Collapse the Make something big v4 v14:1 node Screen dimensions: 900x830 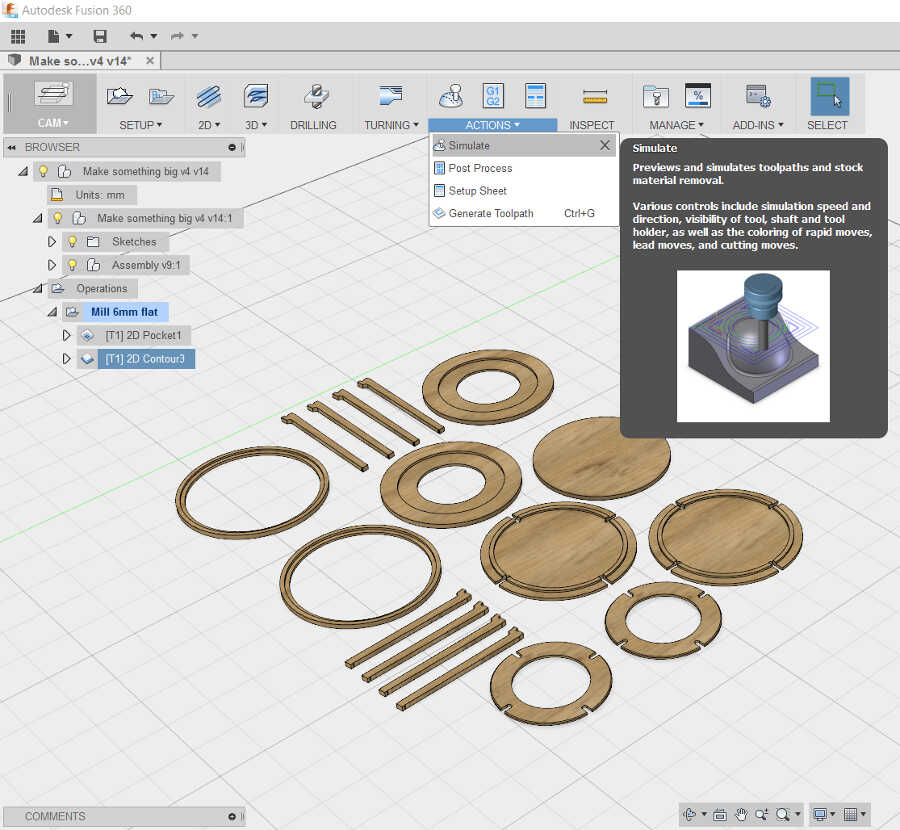pyautogui.click(x=37, y=218)
